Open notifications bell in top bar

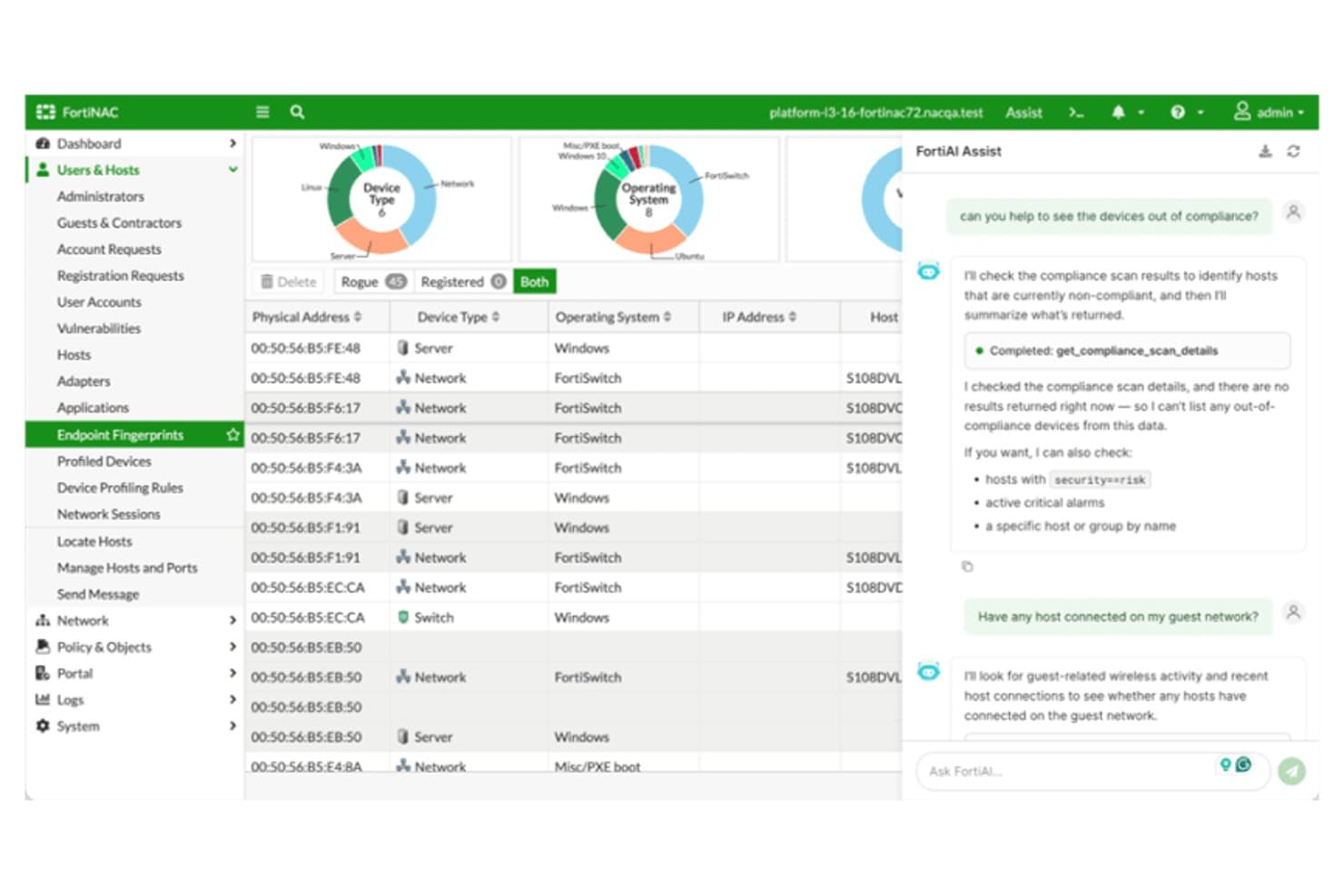[x=1118, y=113]
